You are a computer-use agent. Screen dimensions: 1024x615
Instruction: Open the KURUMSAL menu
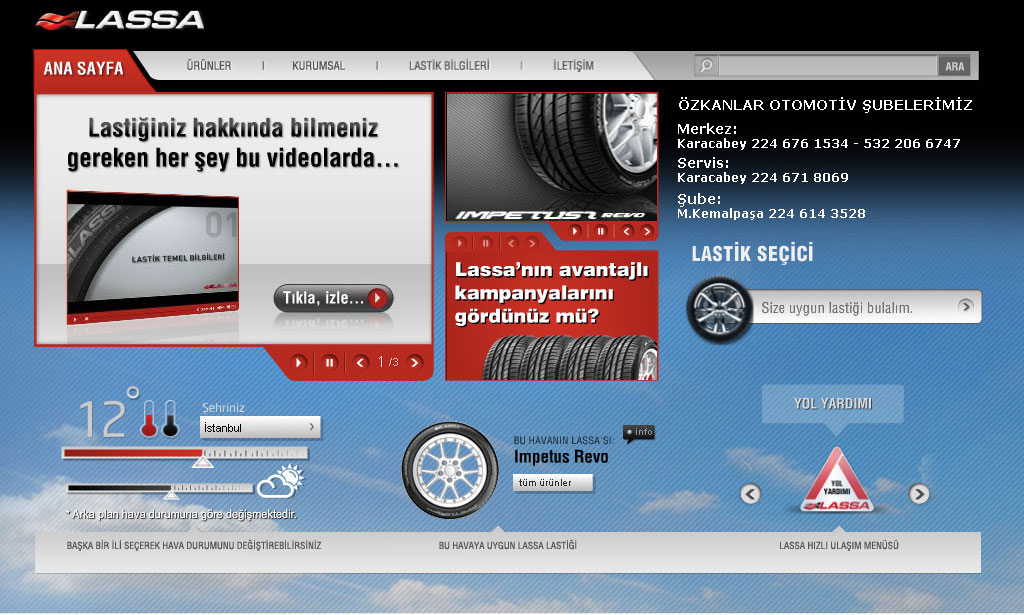point(318,66)
